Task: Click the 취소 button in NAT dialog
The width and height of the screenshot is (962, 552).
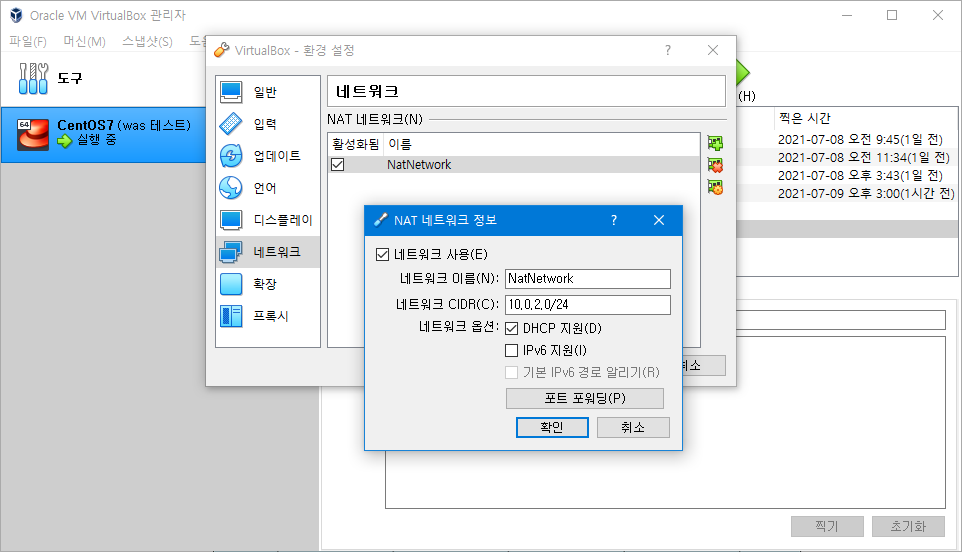Action: tap(633, 427)
